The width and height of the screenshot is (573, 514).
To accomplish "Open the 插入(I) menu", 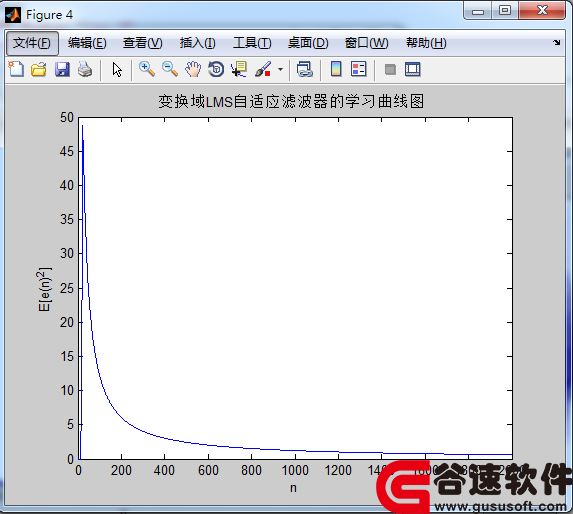I will click(197, 43).
